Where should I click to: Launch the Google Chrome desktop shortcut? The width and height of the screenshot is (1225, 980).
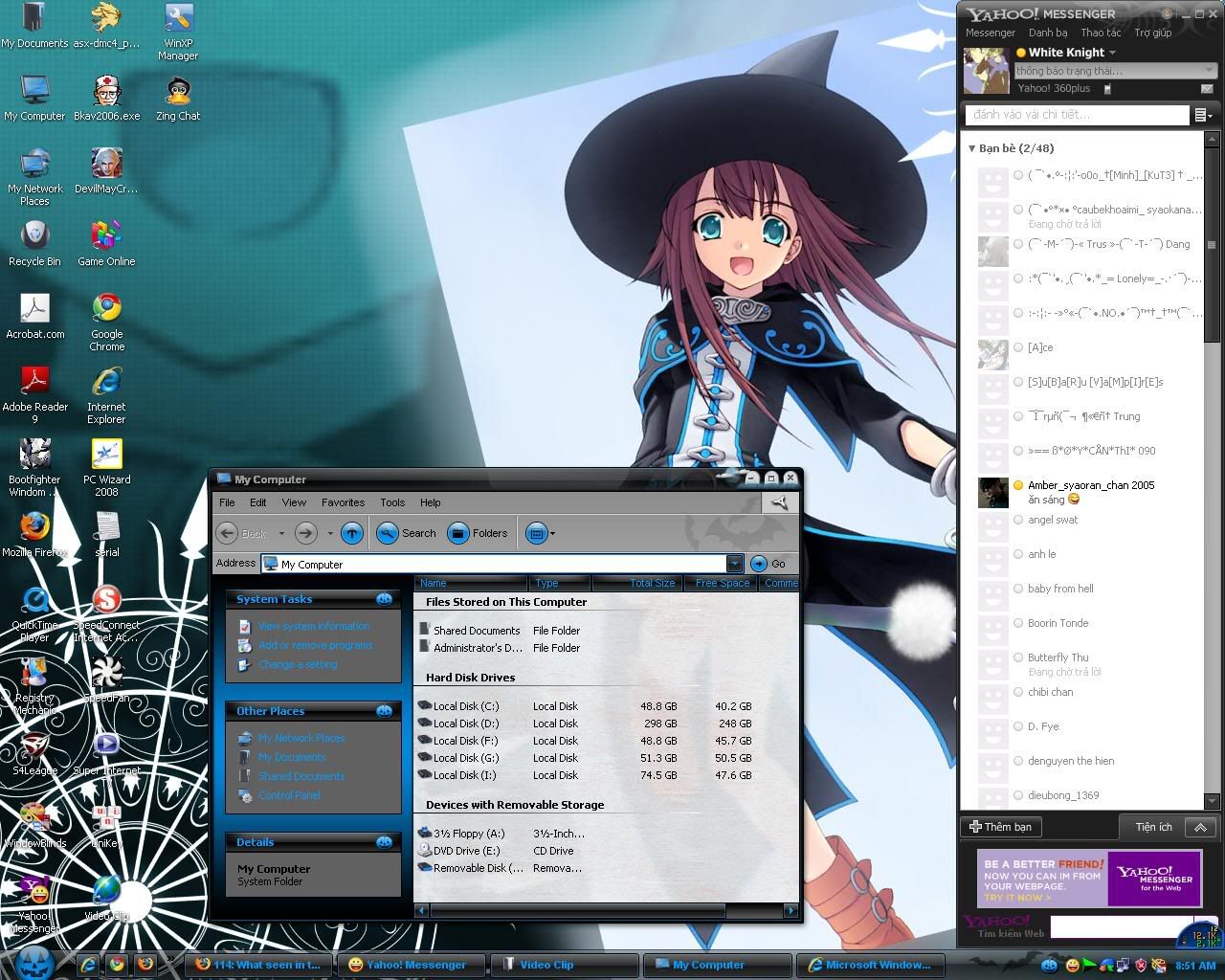[106, 323]
